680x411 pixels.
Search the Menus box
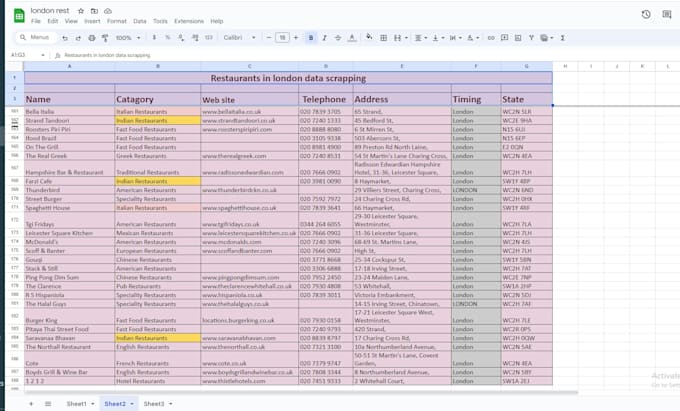[36, 38]
